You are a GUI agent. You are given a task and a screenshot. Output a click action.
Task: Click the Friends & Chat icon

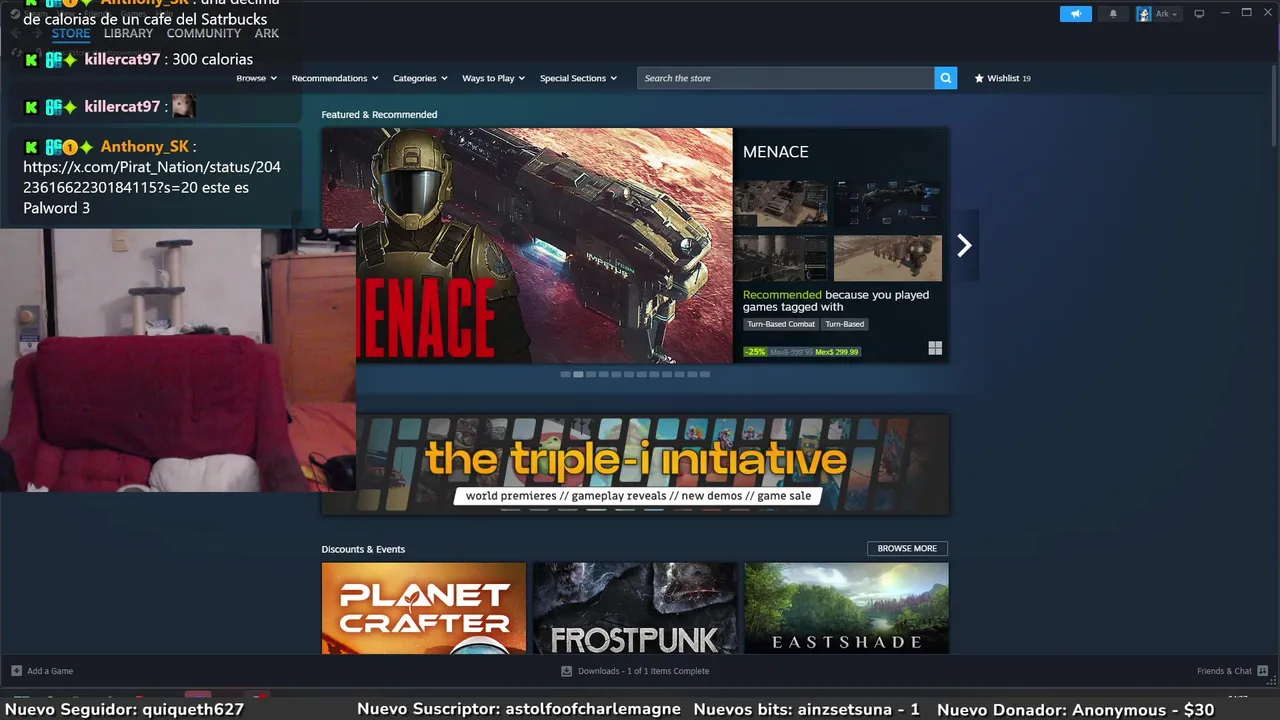pyautogui.click(x=1262, y=671)
